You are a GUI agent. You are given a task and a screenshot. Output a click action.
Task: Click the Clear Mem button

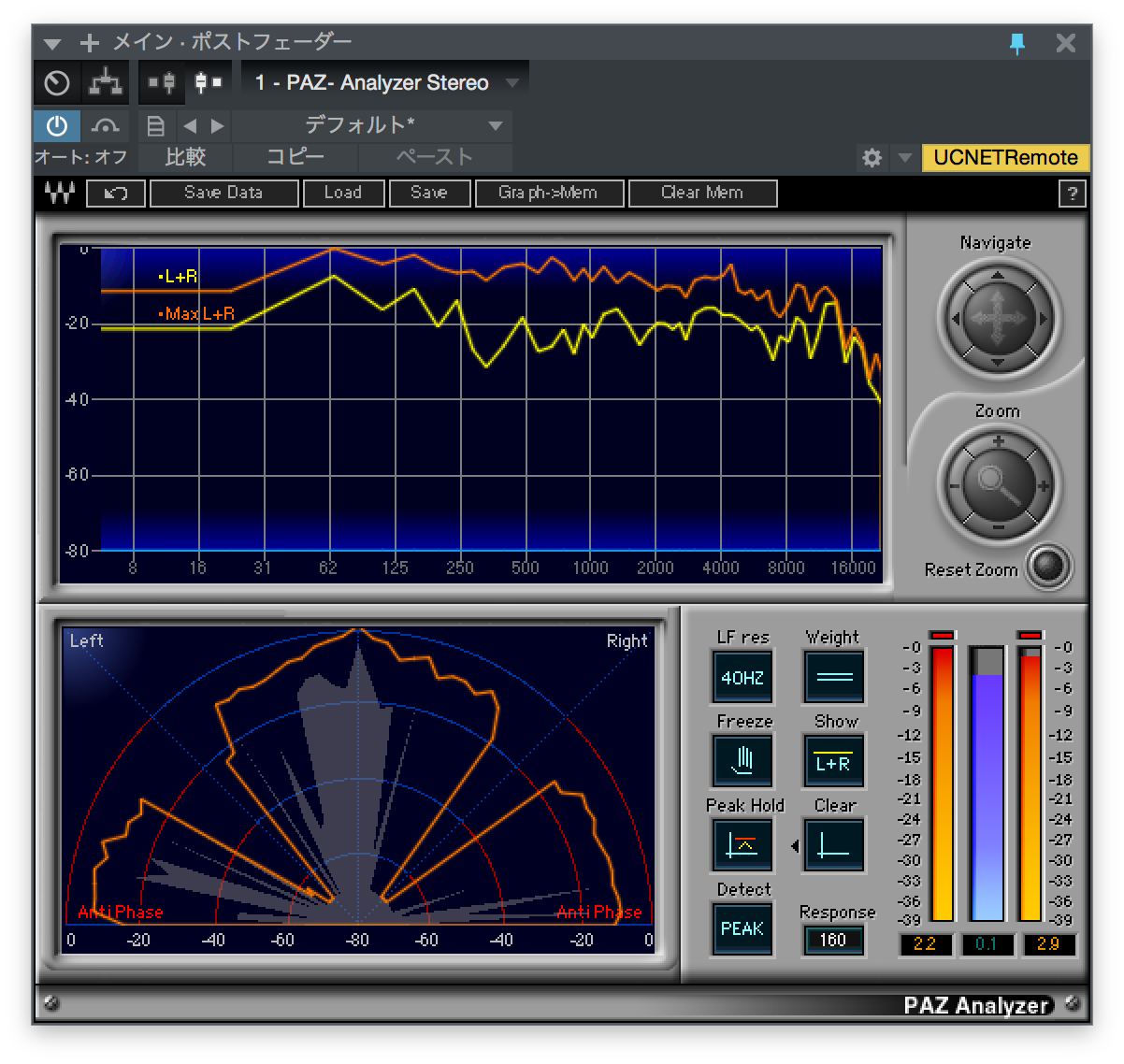click(x=702, y=194)
